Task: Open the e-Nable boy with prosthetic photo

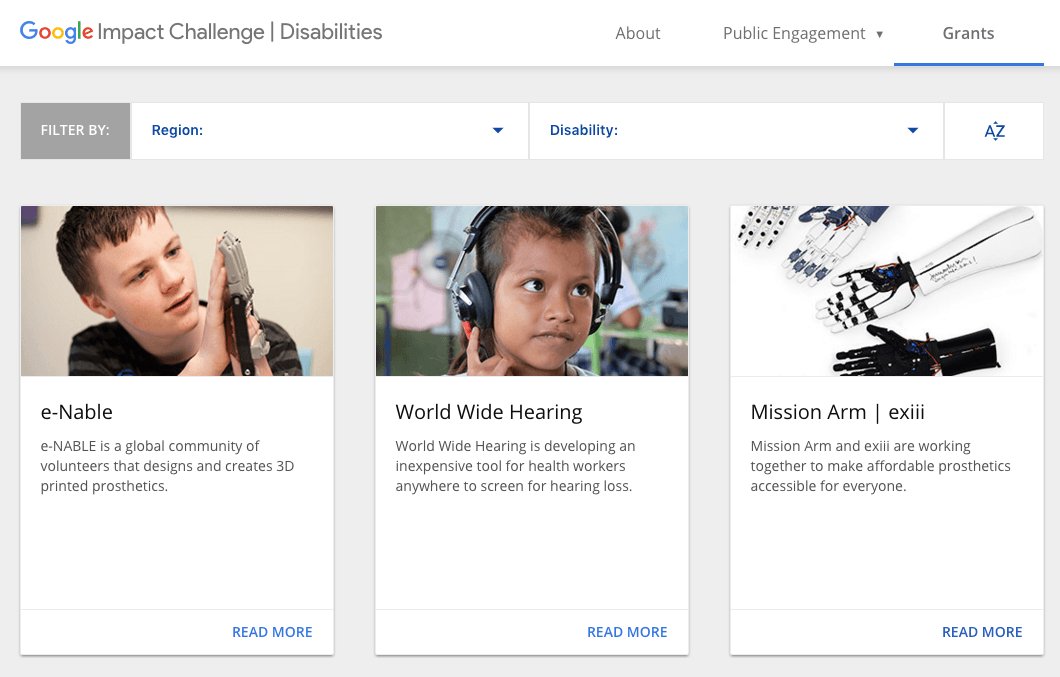Action: [177, 291]
